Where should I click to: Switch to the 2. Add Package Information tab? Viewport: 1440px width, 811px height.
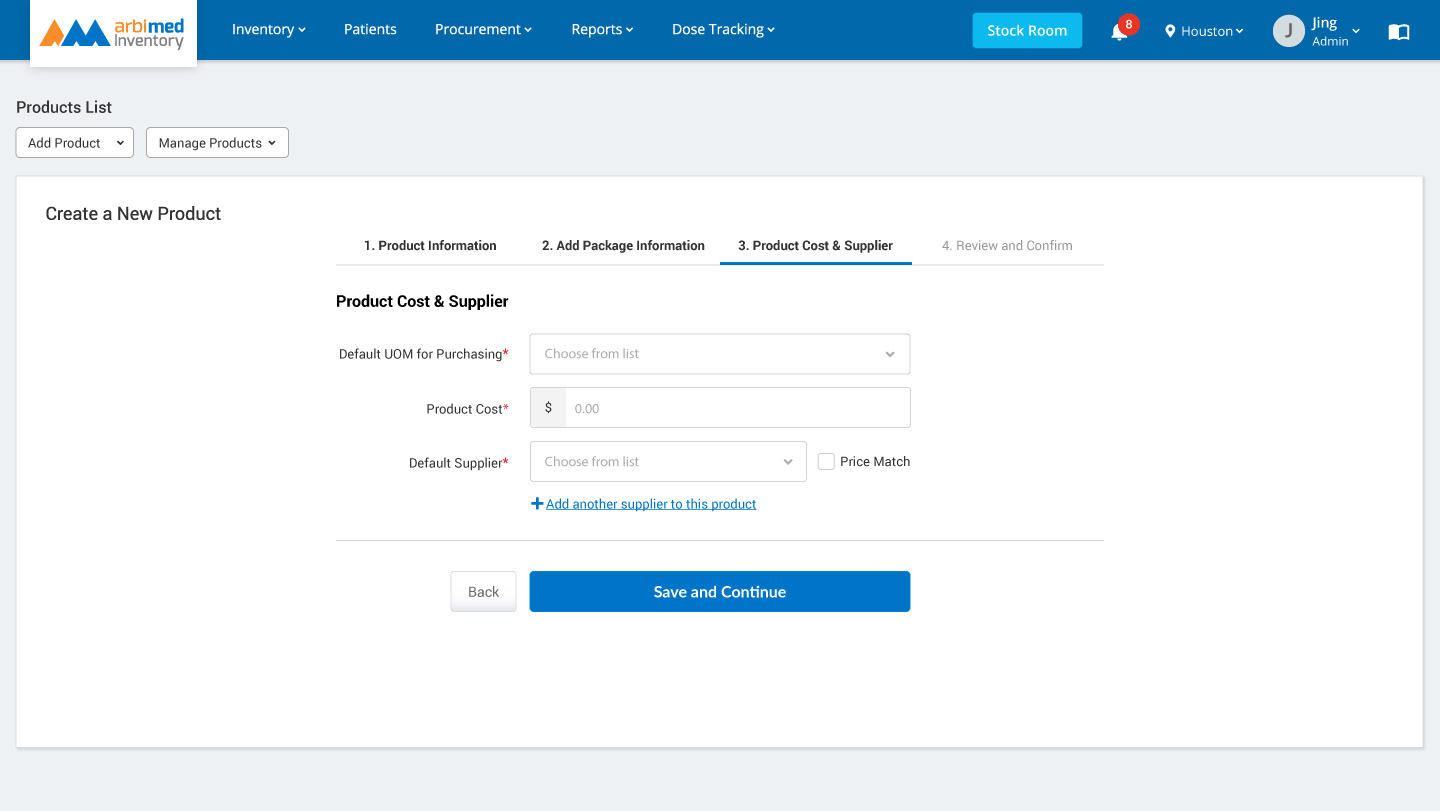[623, 246]
